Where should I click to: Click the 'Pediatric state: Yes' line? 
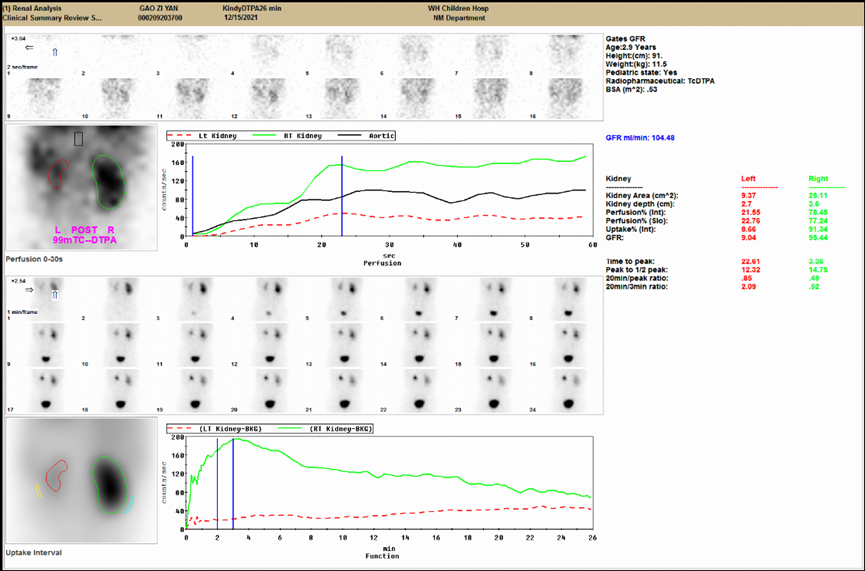tap(641, 72)
